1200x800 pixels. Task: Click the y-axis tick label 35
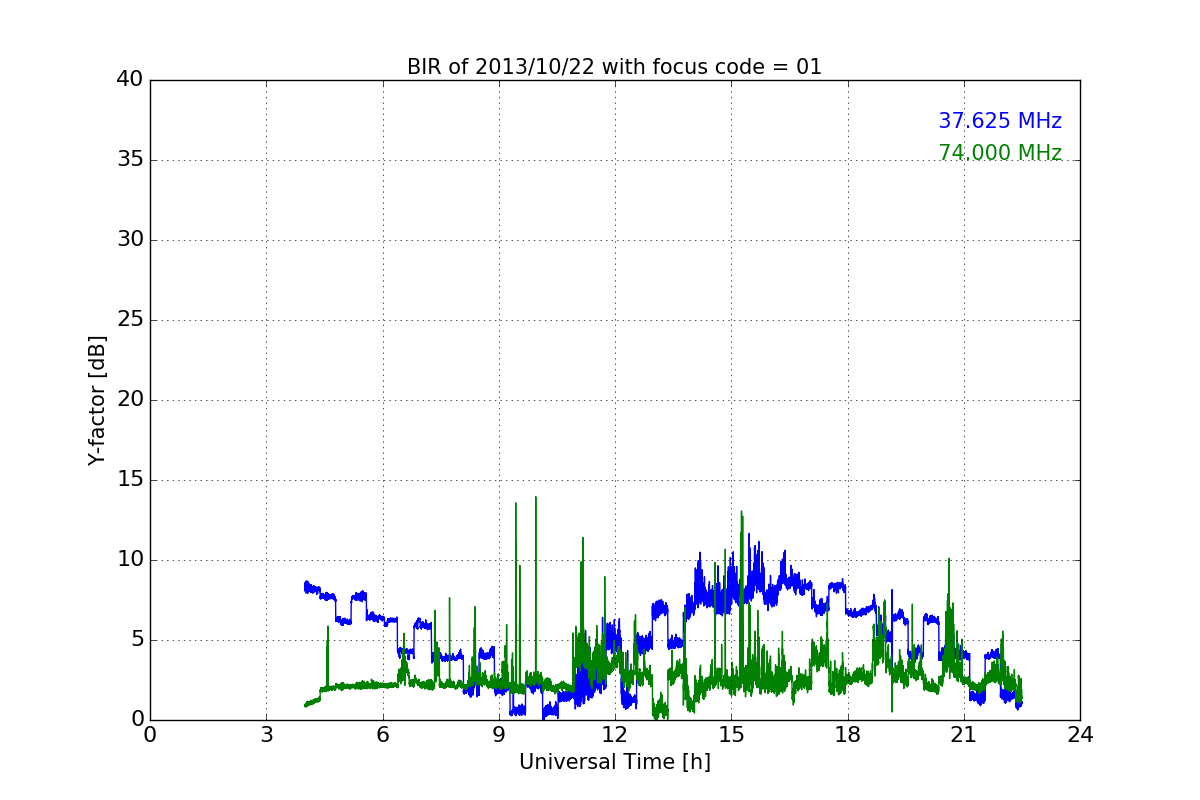pyautogui.click(x=130, y=160)
